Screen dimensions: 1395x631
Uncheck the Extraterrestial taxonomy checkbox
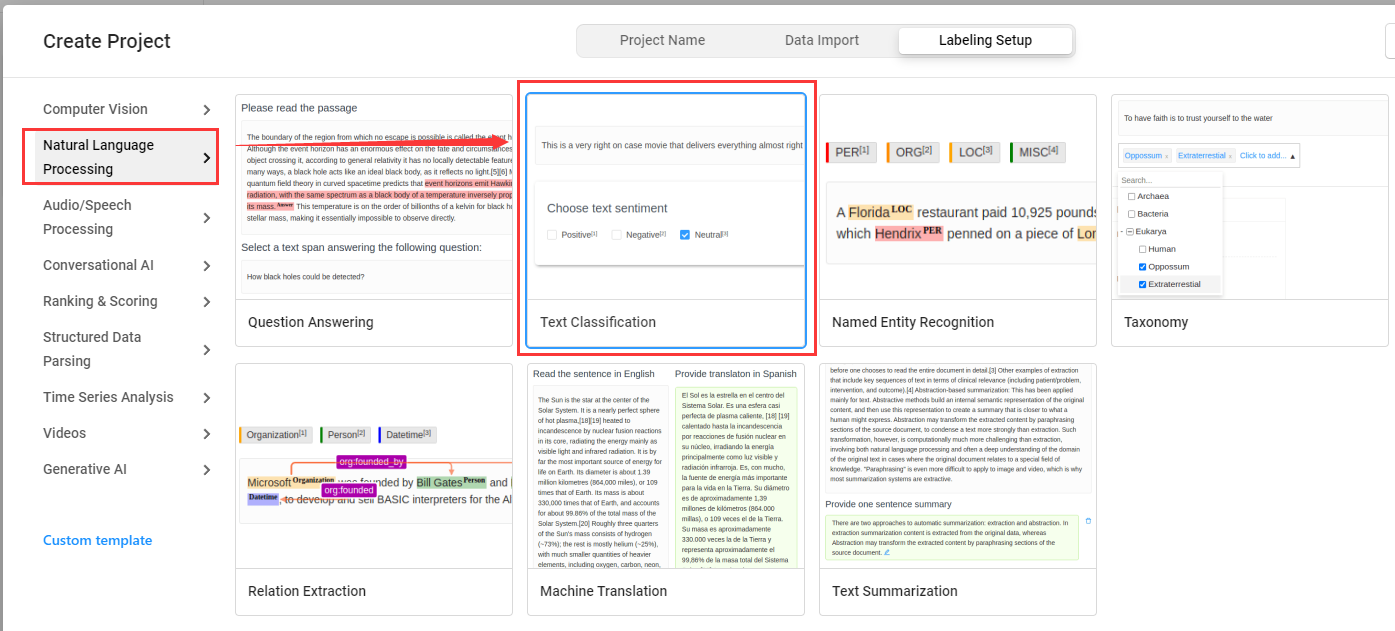1142,285
